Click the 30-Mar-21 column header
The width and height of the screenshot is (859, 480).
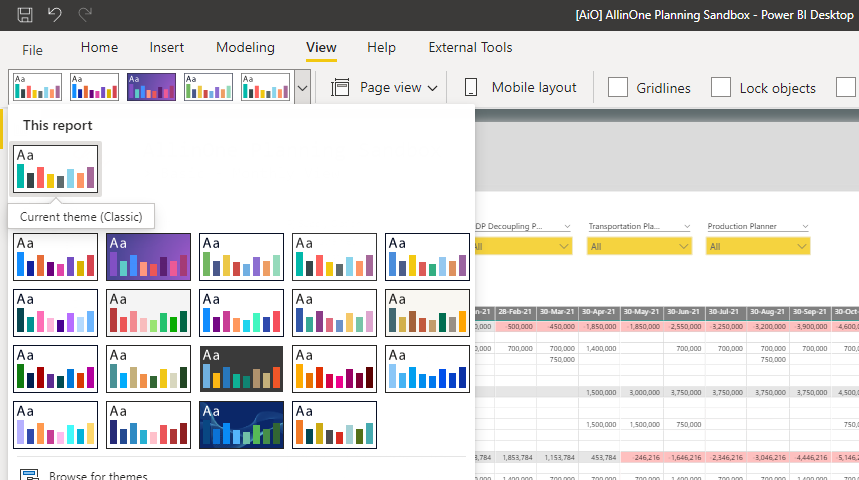[x=557, y=312]
